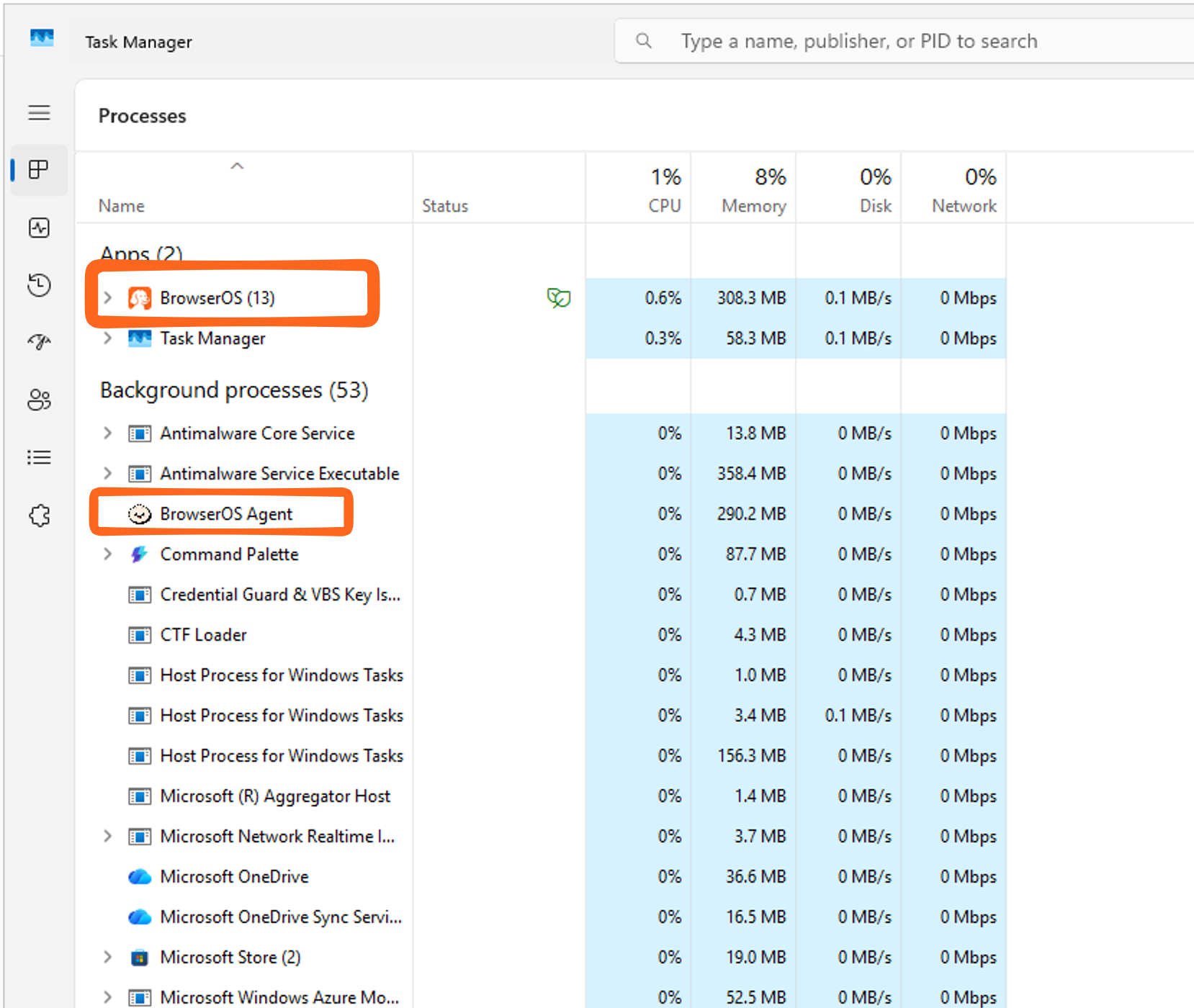Toggle the hamburger navigation menu

click(39, 112)
